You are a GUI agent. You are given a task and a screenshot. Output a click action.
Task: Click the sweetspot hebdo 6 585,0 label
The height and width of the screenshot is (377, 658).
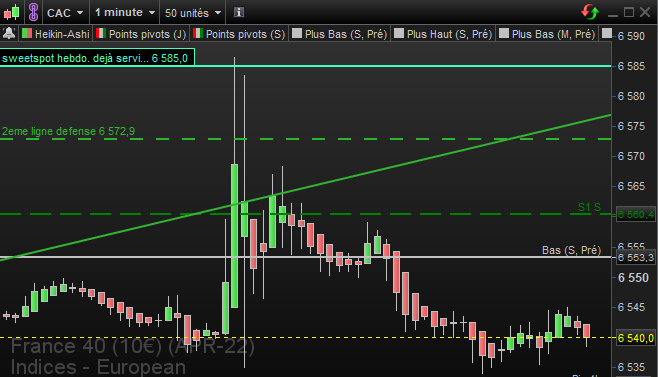pos(97,58)
